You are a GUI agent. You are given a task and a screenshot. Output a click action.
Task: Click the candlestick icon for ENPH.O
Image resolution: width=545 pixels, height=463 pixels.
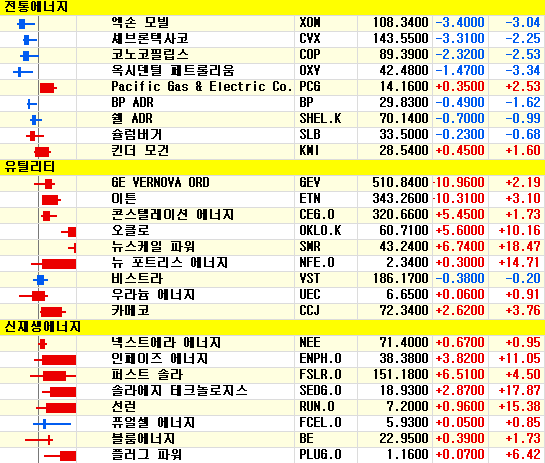pos(55,360)
